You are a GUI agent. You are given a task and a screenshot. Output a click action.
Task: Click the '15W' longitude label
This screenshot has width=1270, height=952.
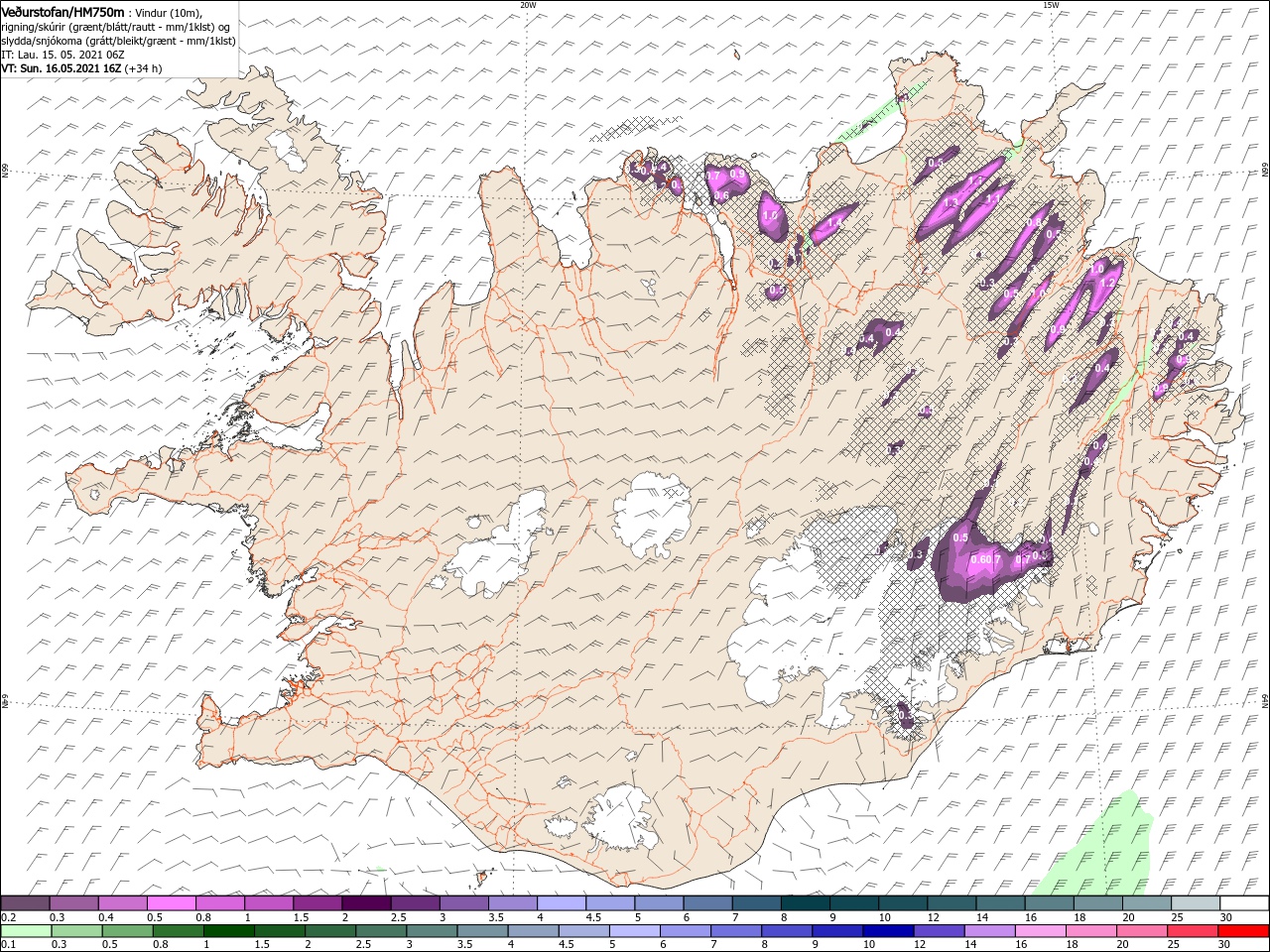click(x=1051, y=4)
